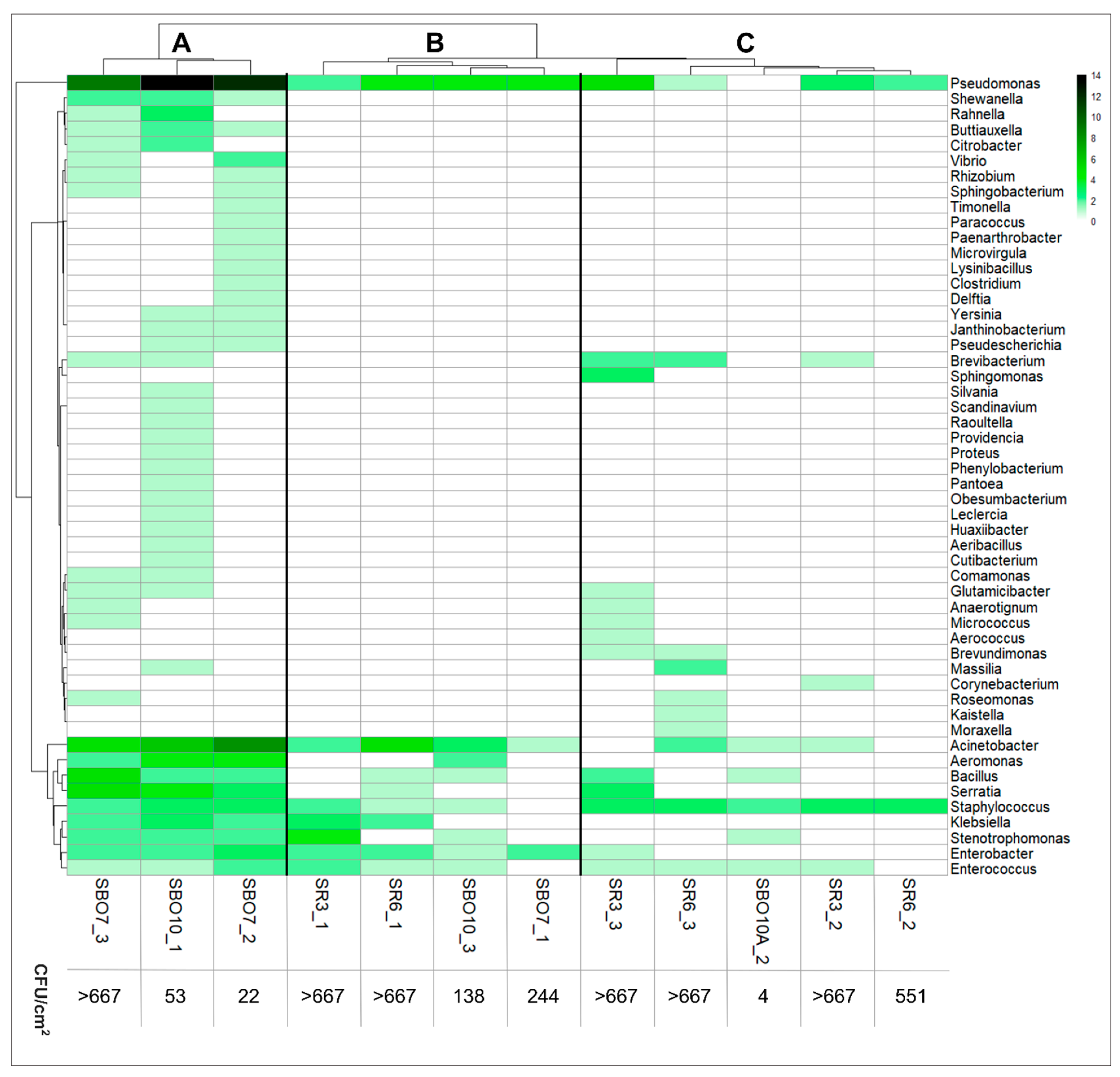The height and width of the screenshot is (1077, 1120).
Task: Click the Enterococcus row label
Action: click(993, 869)
